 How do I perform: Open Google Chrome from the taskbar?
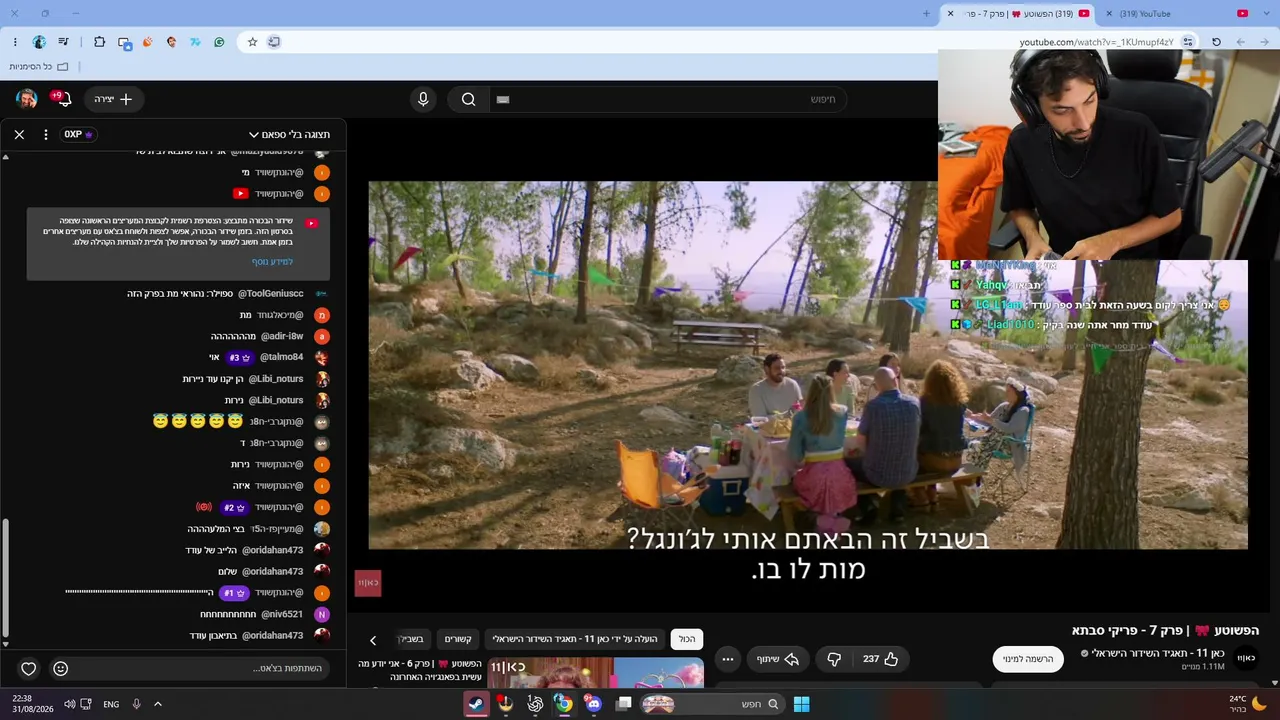564,704
